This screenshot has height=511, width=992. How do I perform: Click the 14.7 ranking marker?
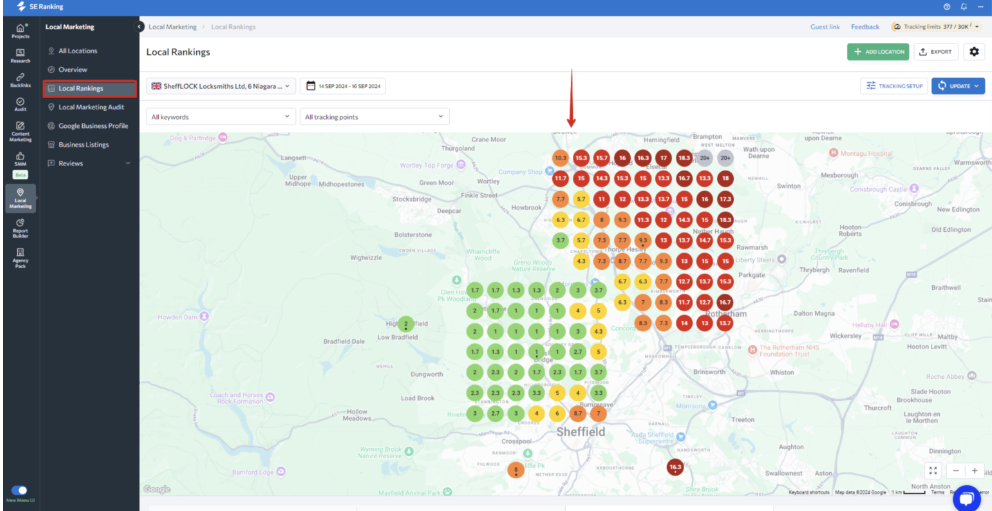[705, 240]
